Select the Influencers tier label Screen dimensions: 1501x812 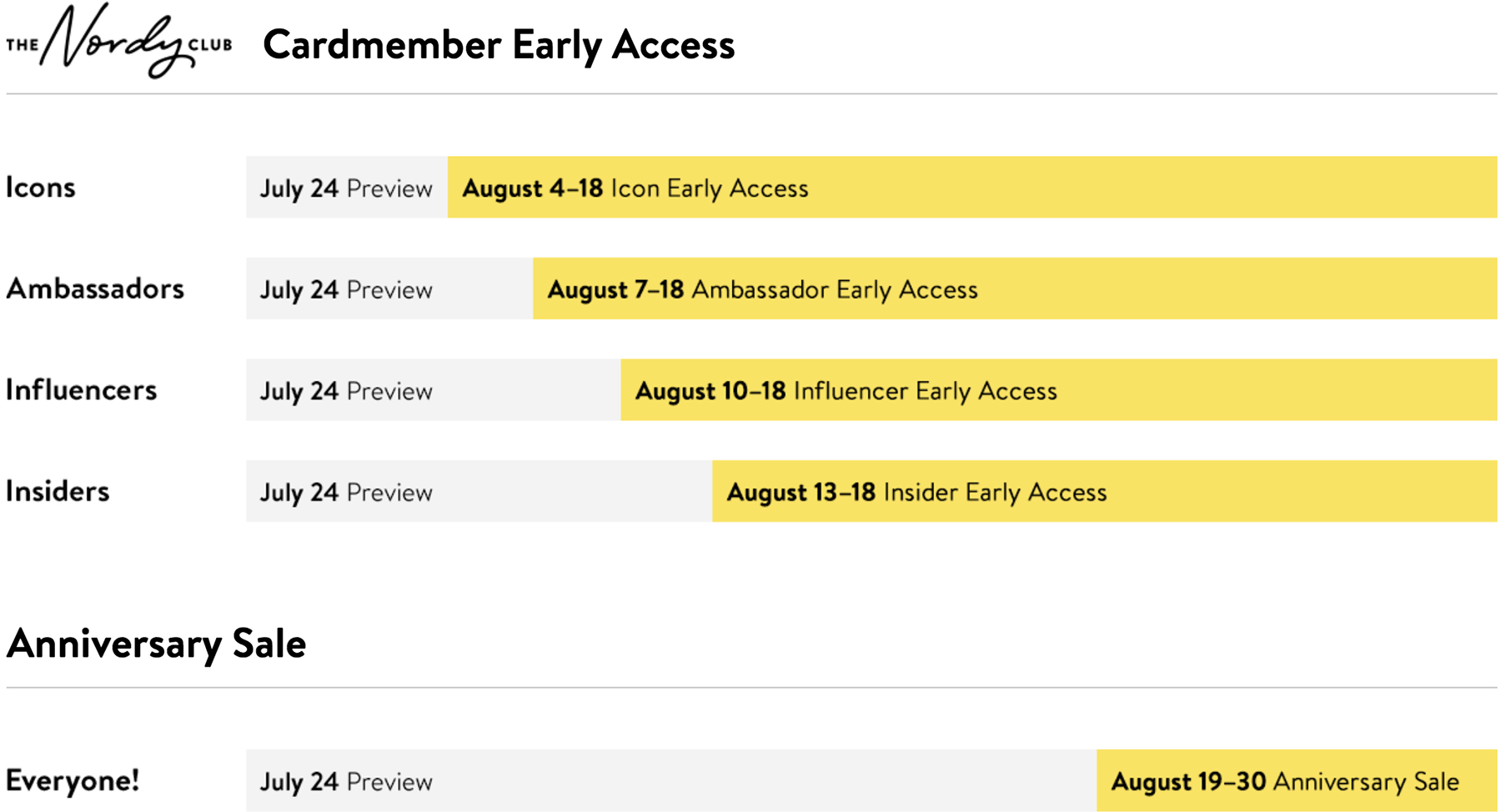point(82,390)
